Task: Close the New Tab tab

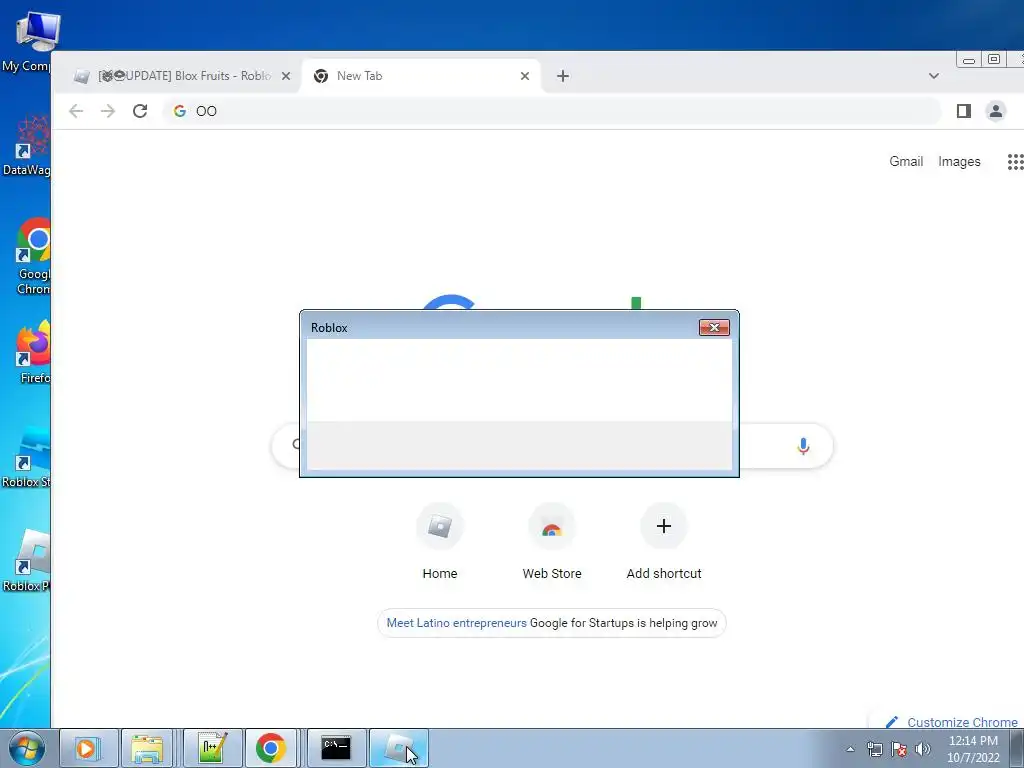Action: pyautogui.click(x=524, y=76)
